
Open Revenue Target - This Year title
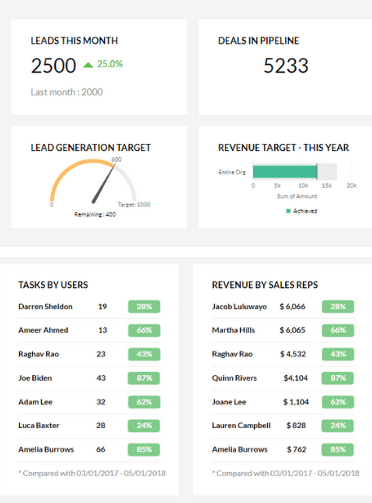[x=284, y=148]
